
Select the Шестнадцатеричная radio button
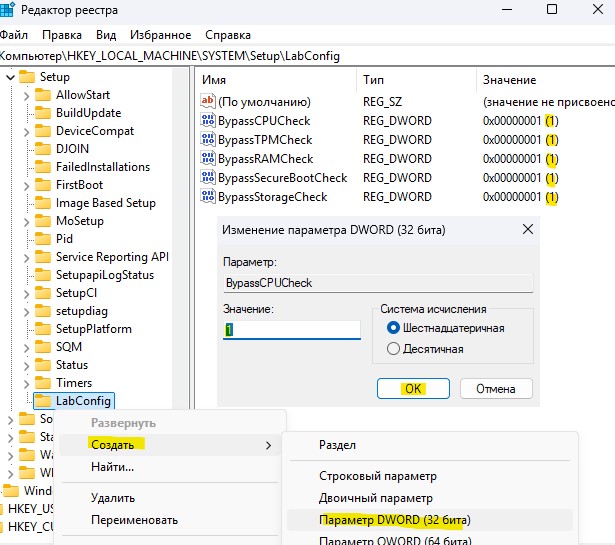[393, 328]
